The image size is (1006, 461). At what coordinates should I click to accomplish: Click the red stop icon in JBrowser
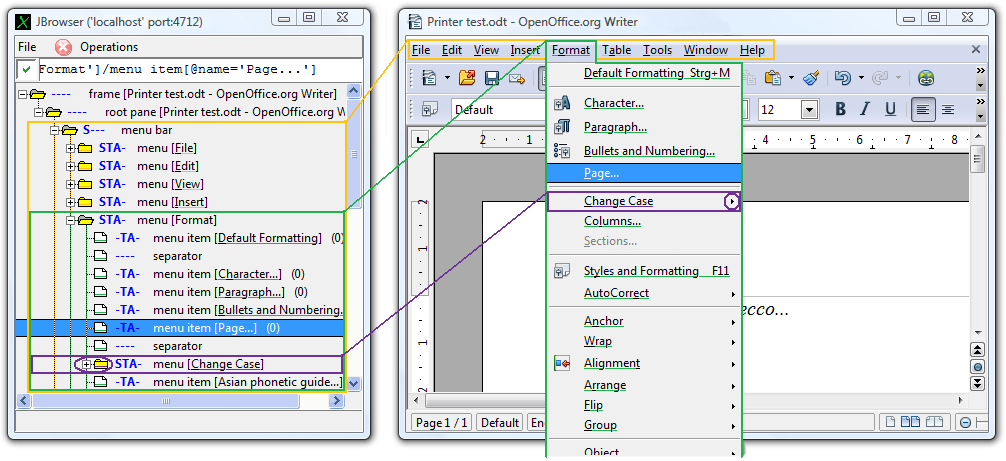tap(63, 47)
